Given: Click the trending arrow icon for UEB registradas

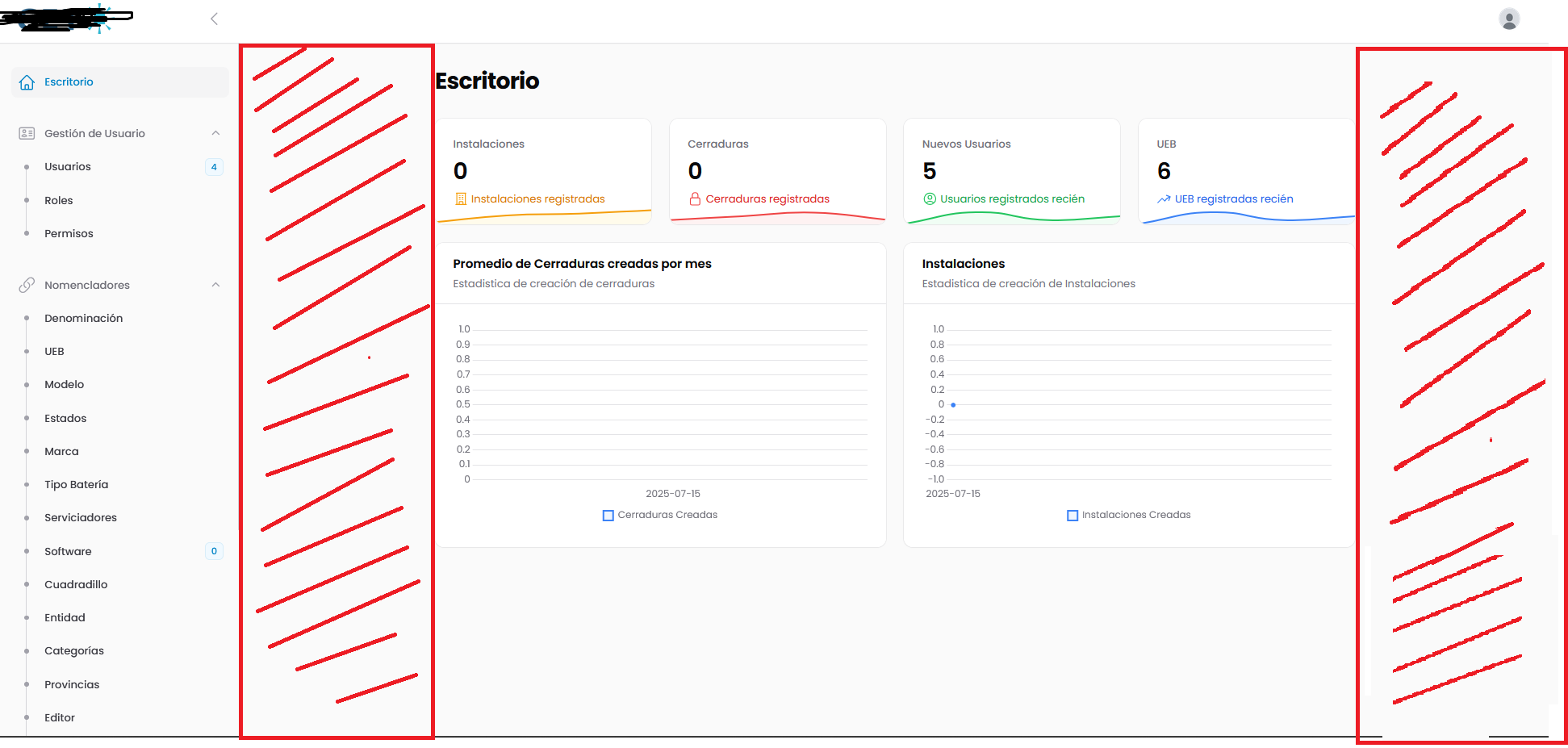Looking at the screenshot, I should 1164,199.
